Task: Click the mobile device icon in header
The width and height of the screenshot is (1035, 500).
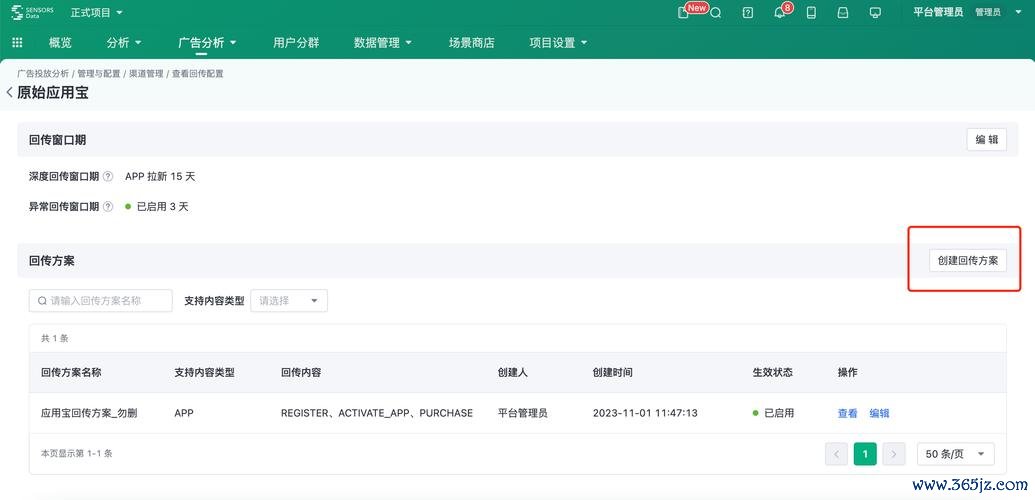Action: point(811,13)
